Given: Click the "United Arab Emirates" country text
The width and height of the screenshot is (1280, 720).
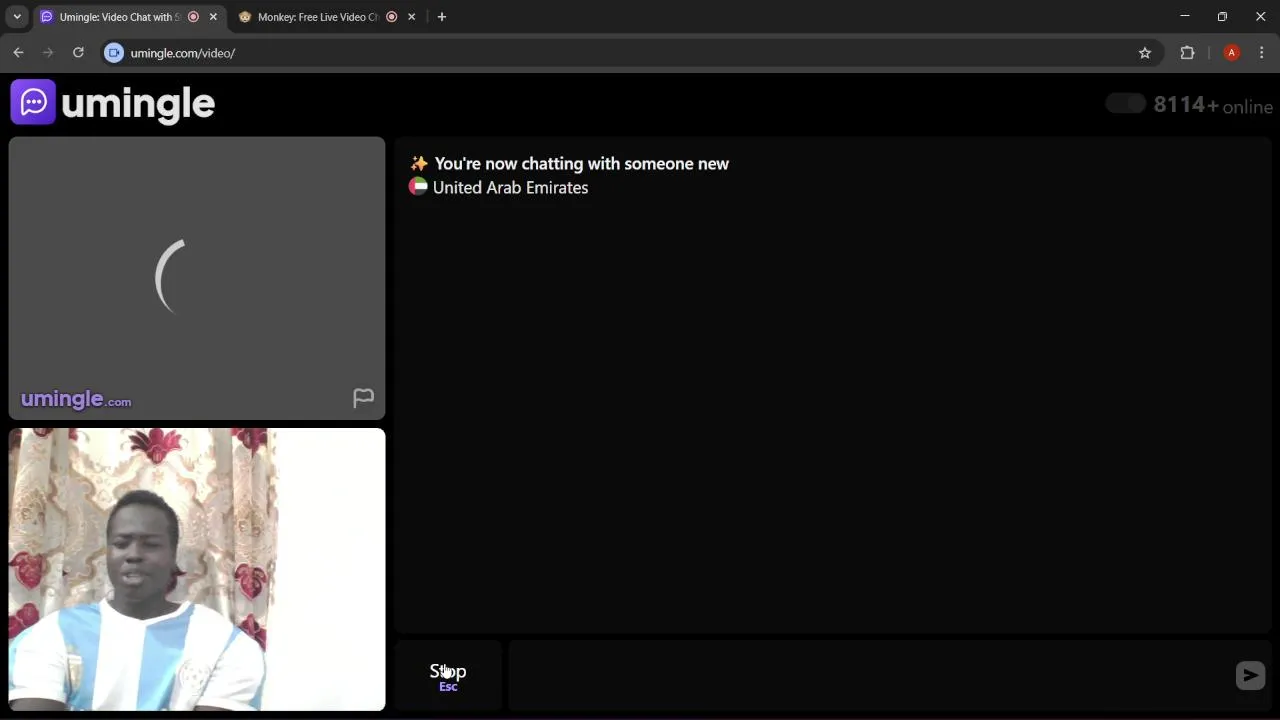Looking at the screenshot, I should click(x=510, y=188).
